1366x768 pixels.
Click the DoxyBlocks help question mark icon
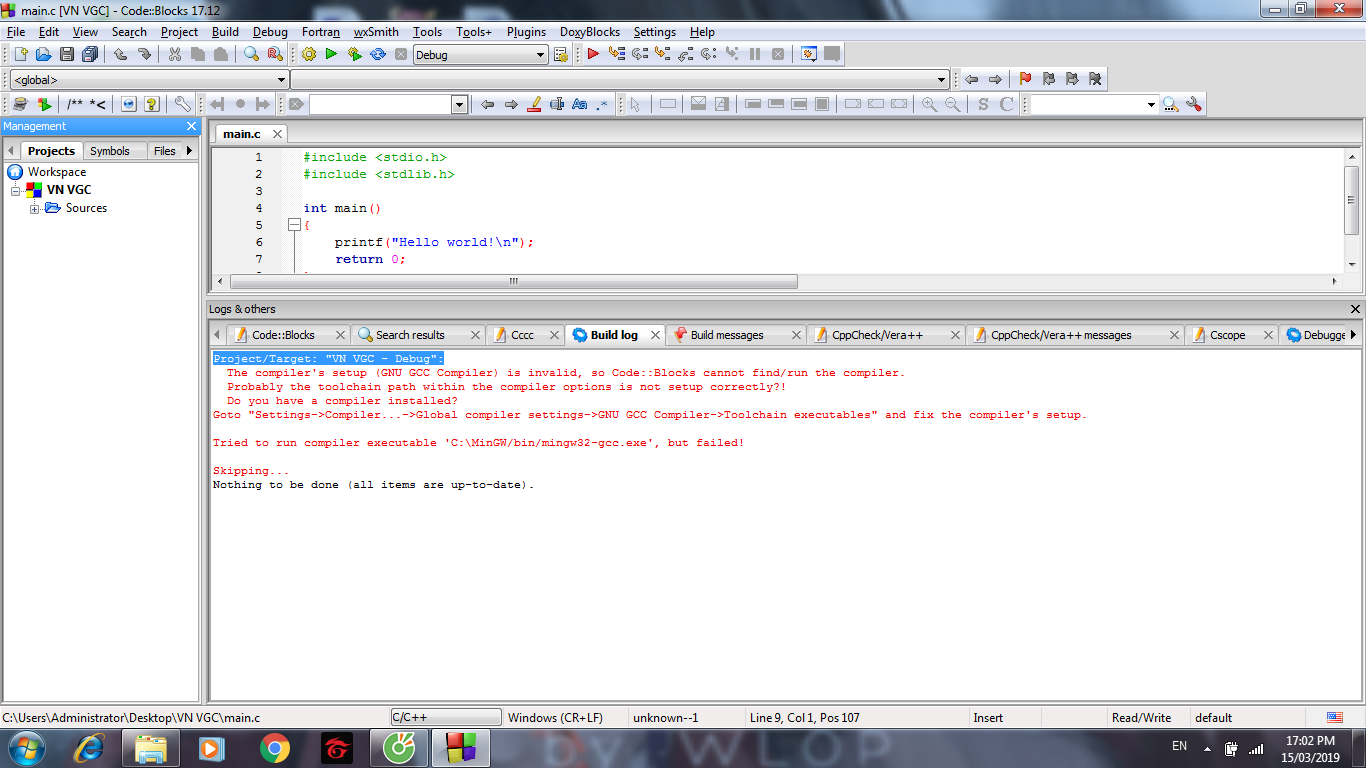[x=152, y=104]
